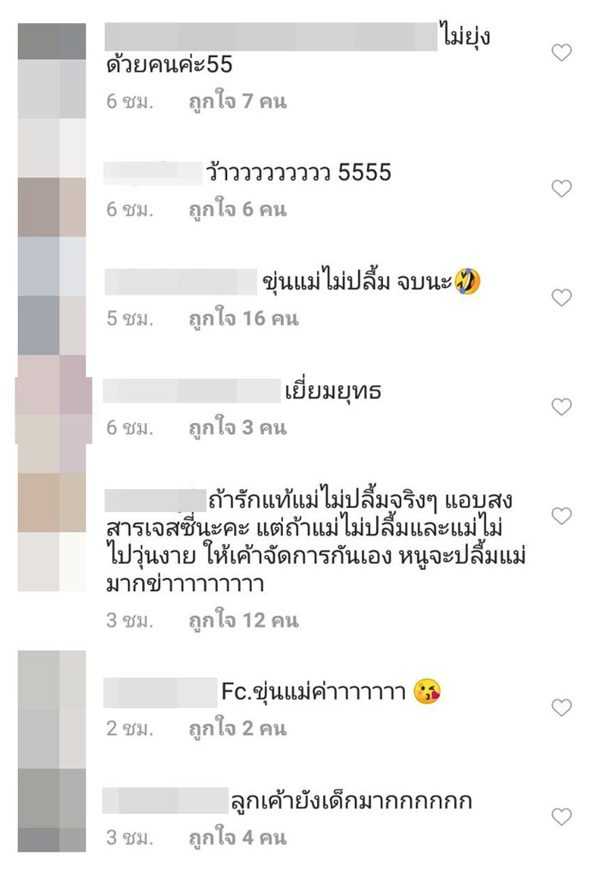View ถูกใจ 3 คน under เยี่ยมยุทธ

(x=237, y=428)
